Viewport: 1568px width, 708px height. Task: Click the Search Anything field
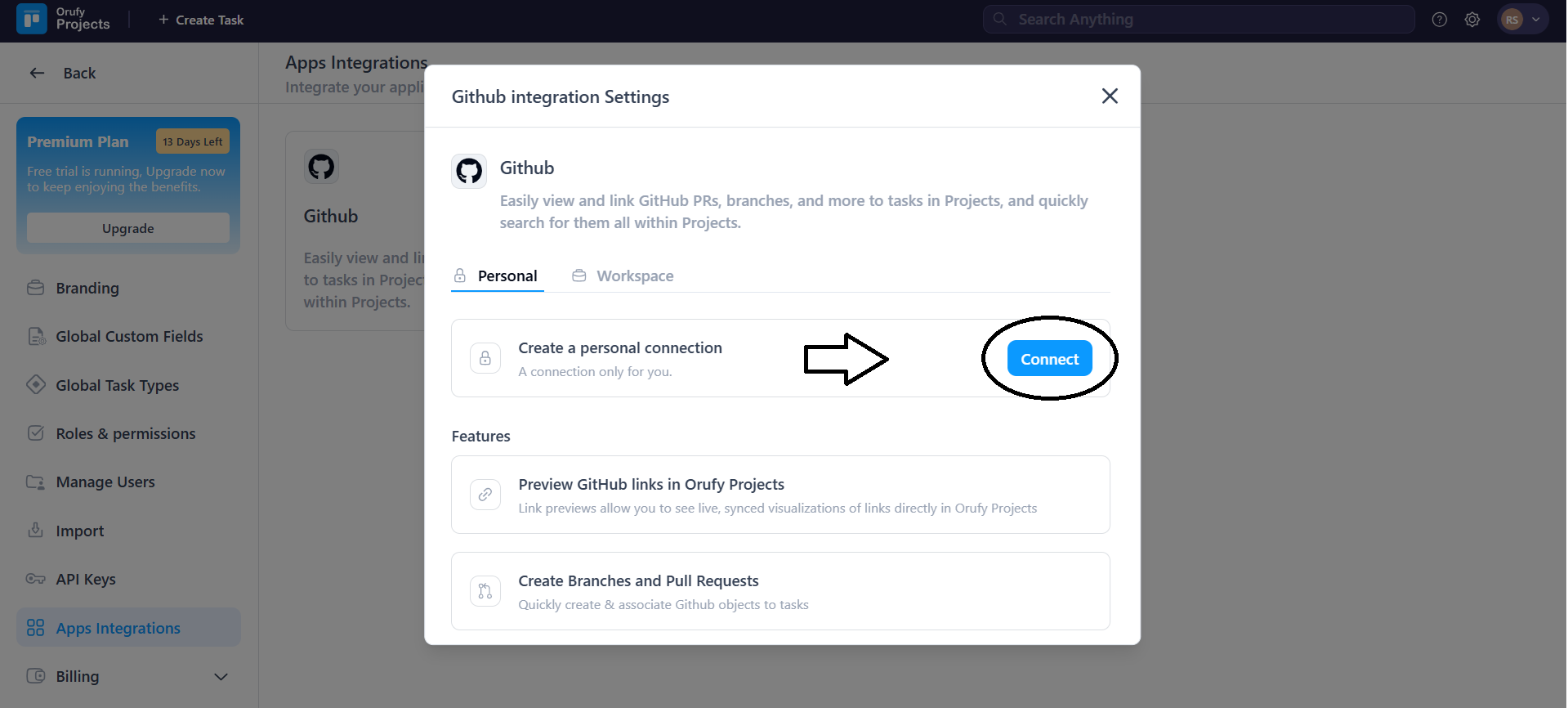click(x=1199, y=20)
